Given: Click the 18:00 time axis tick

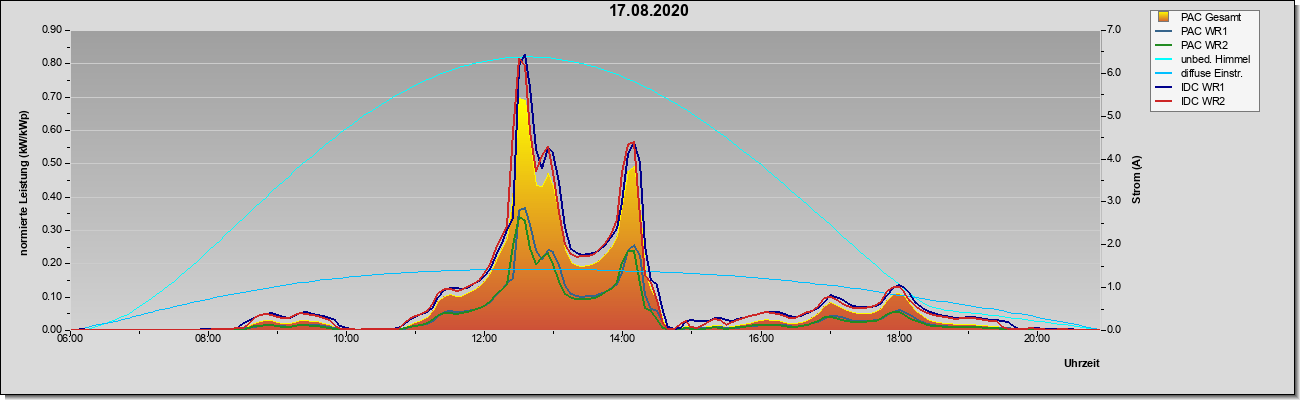Looking at the screenshot, I should 898,338.
